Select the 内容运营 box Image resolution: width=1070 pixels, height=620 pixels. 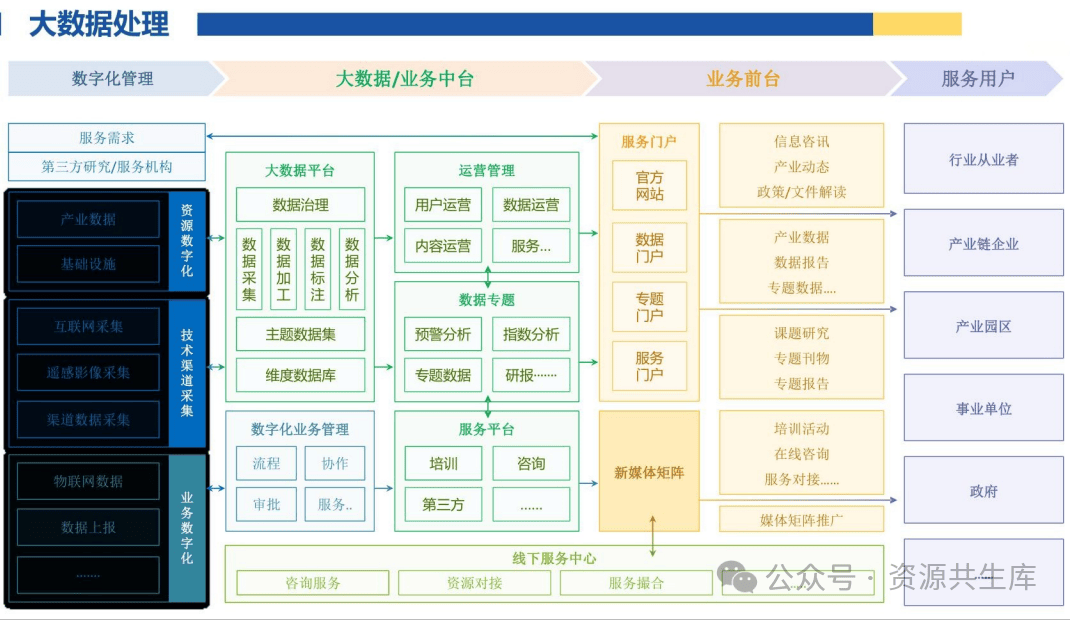click(443, 246)
